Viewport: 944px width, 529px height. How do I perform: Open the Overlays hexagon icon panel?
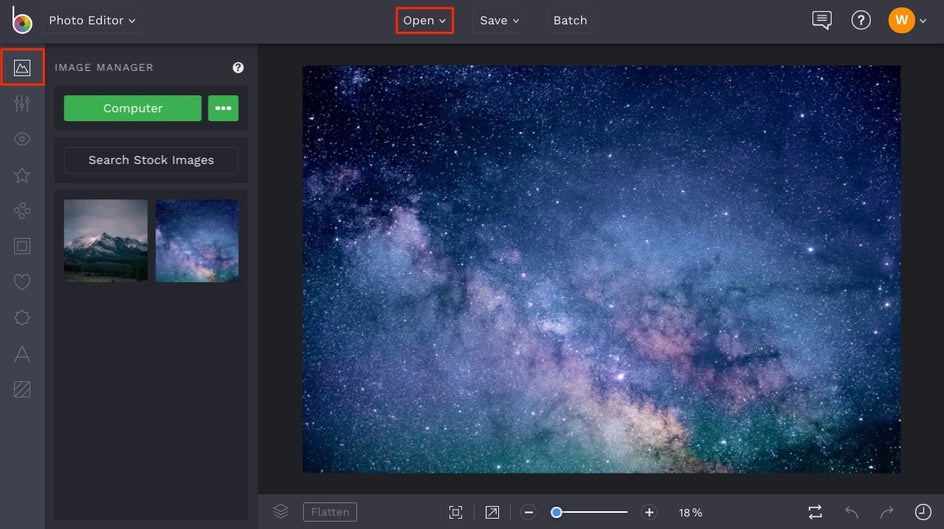[x=22, y=318]
